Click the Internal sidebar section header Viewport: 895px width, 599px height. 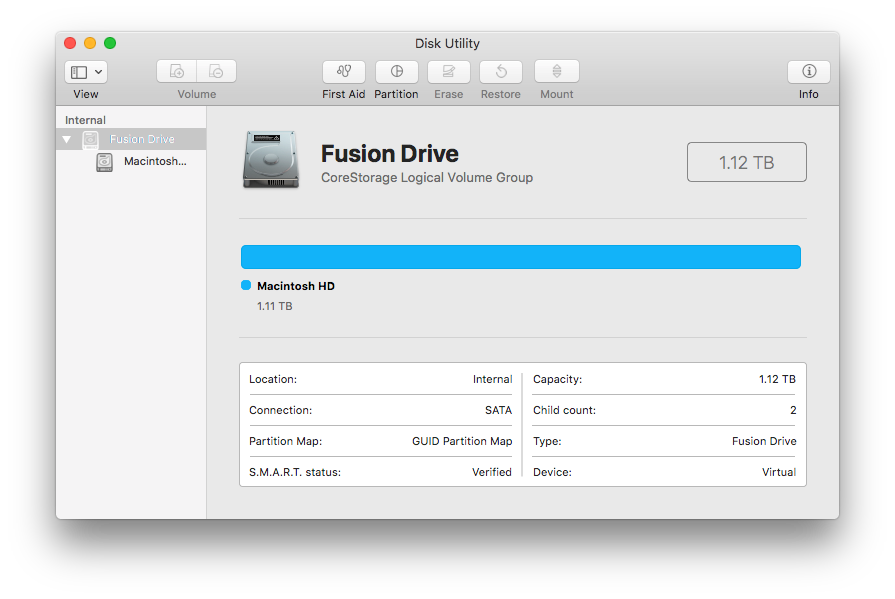[85, 120]
